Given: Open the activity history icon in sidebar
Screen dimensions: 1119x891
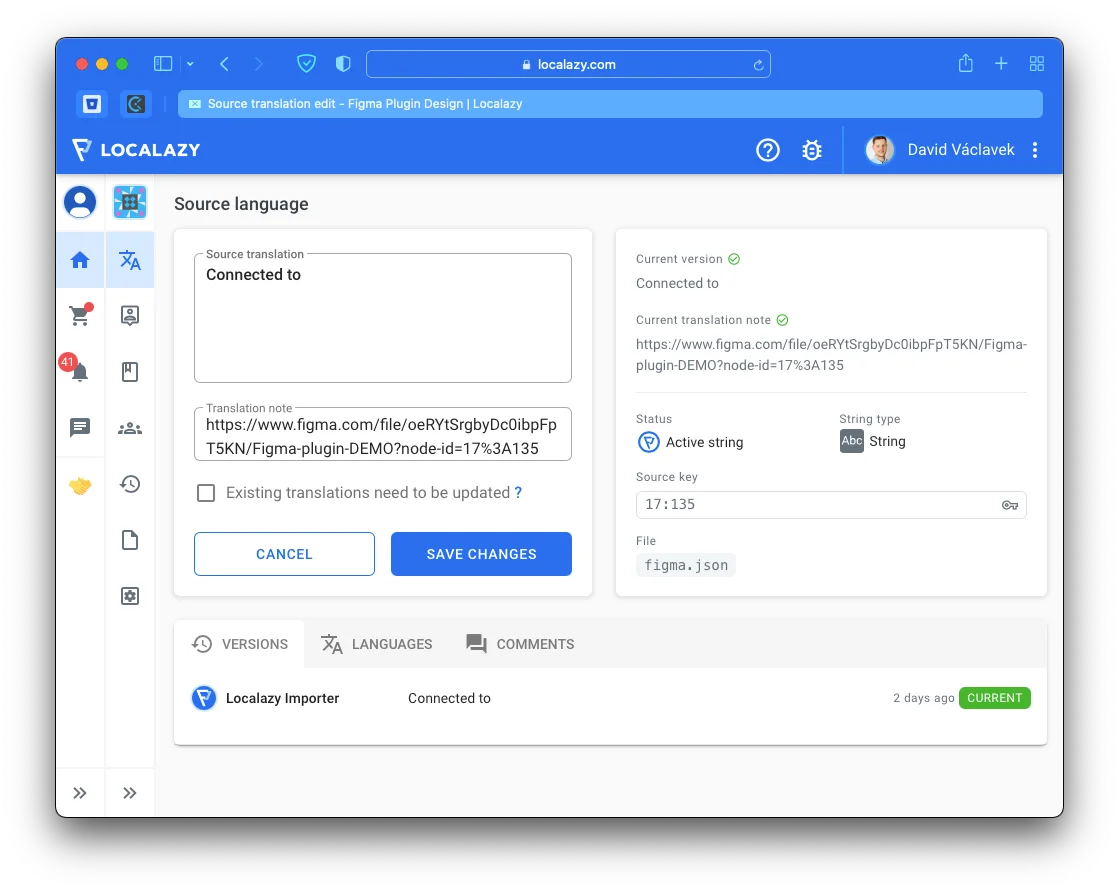Looking at the screenshot, I should tap(130, 484).
